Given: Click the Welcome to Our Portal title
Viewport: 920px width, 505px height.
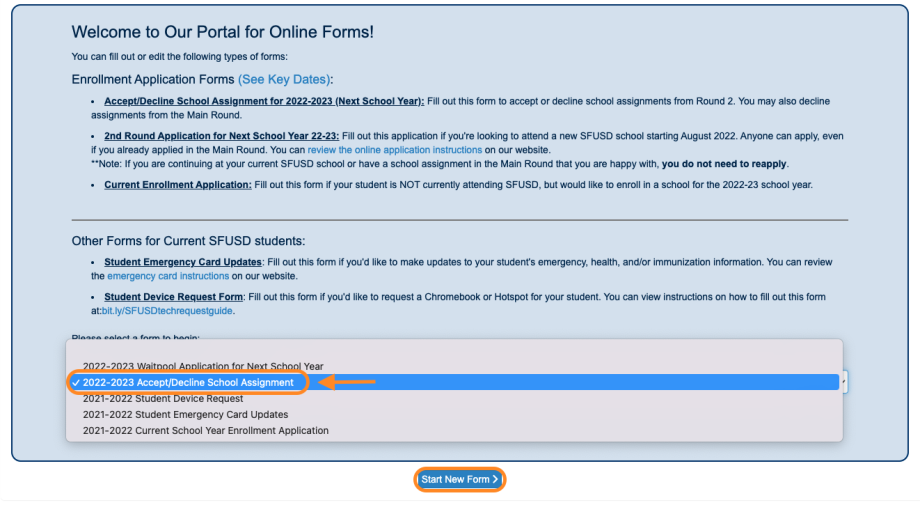Looking at the screenshot, I should point(223,32).
